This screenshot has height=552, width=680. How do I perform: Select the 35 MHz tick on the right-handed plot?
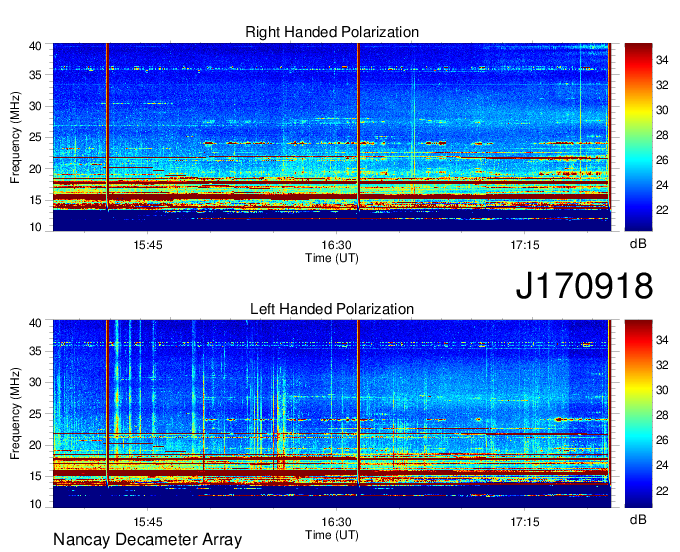35,75
